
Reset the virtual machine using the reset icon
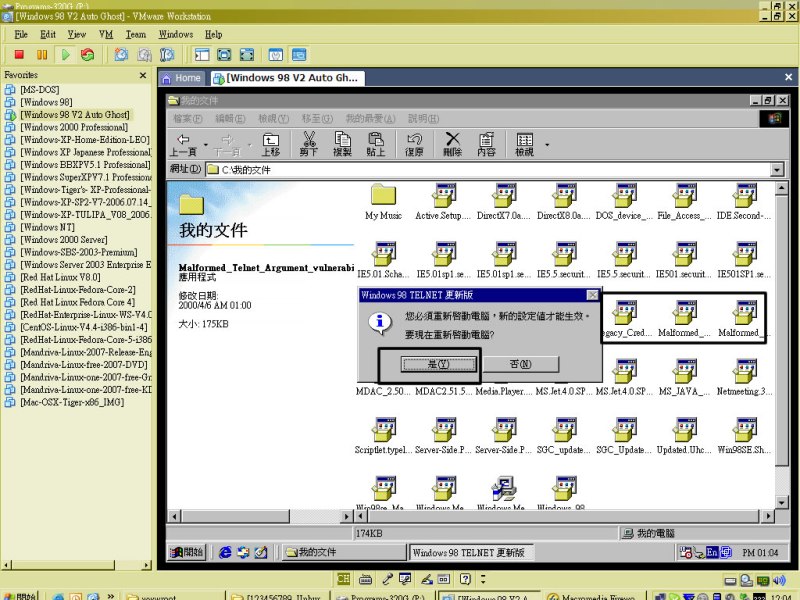click(88, 55)
